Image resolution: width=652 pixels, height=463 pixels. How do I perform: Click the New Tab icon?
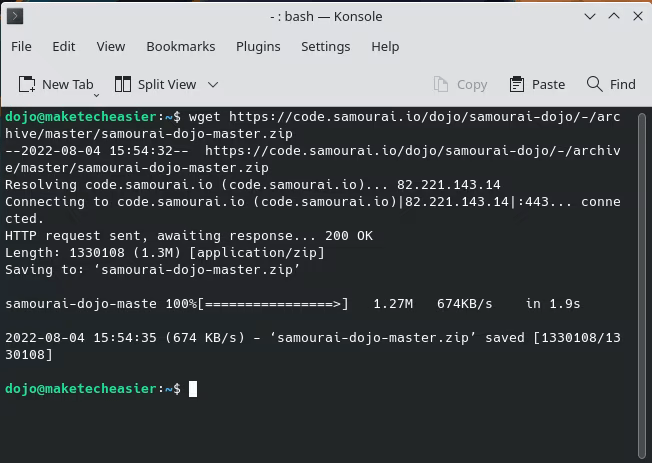coord(27,84)
